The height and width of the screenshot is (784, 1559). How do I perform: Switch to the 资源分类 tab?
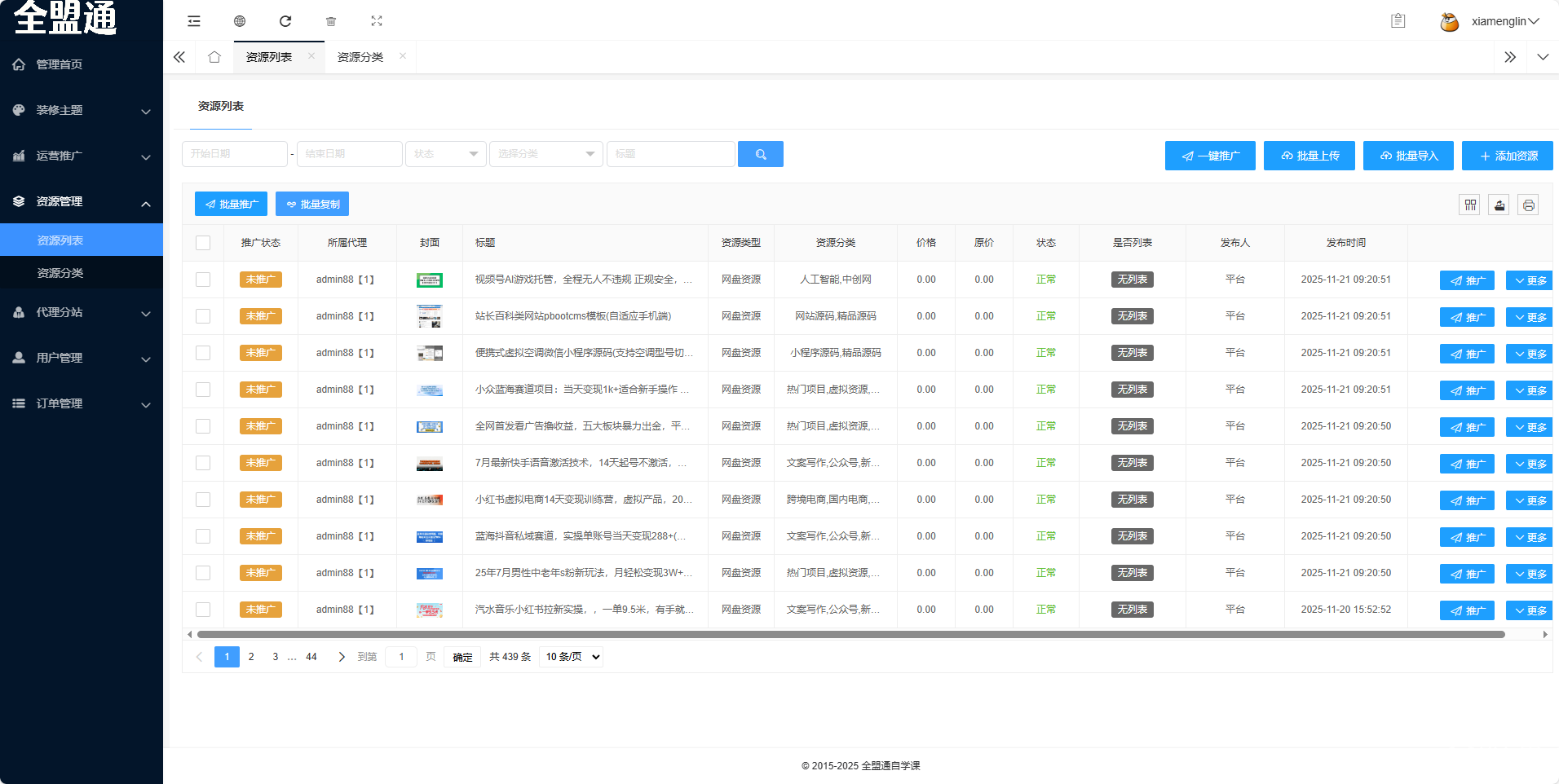[x=360, y=57]
